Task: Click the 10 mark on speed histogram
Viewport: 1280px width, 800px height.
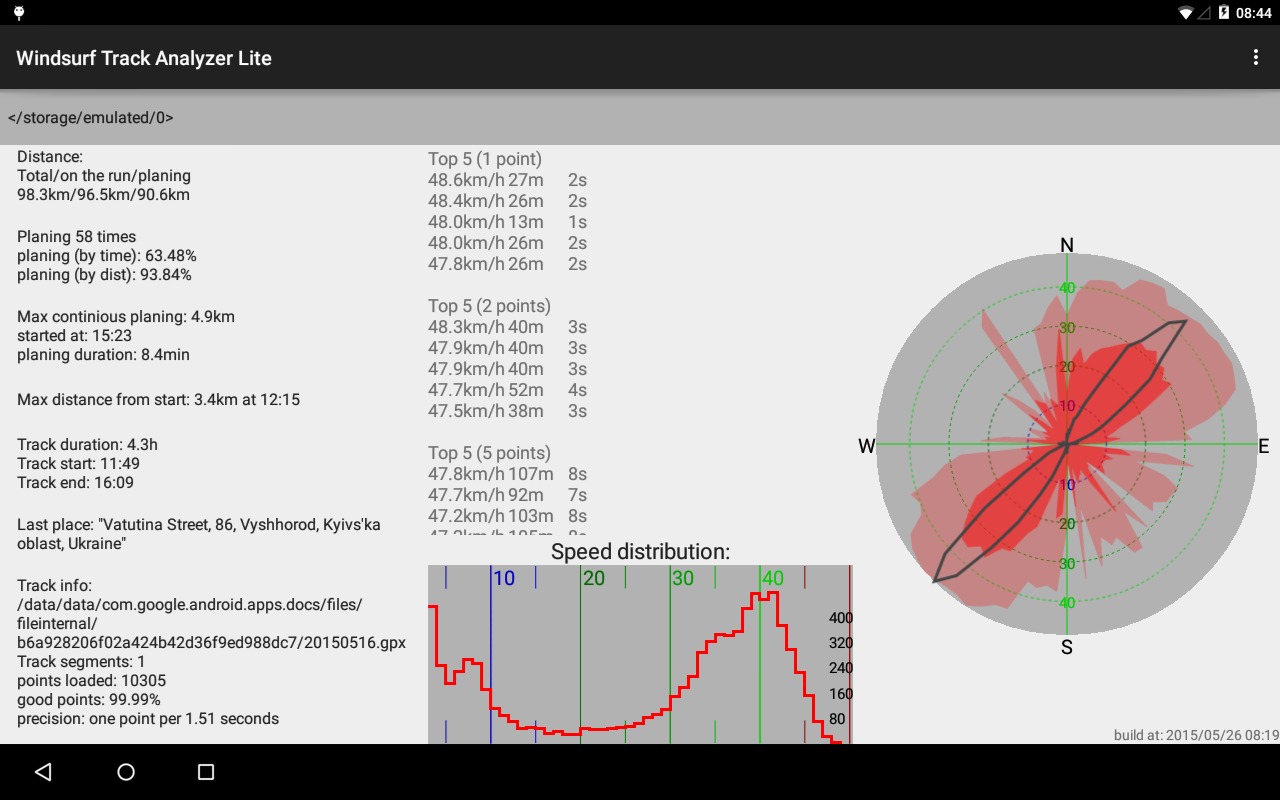Action: [x=504, y=578]
